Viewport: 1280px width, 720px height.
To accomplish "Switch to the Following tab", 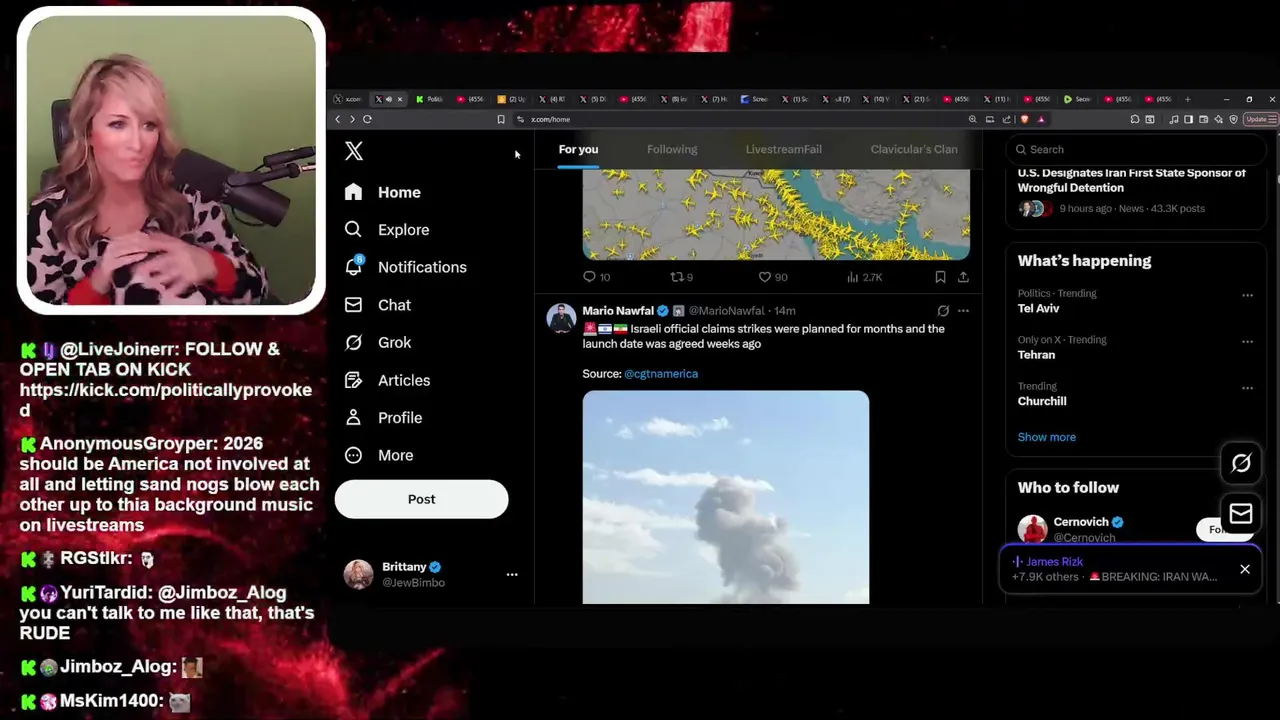I will tap(672, 149).
